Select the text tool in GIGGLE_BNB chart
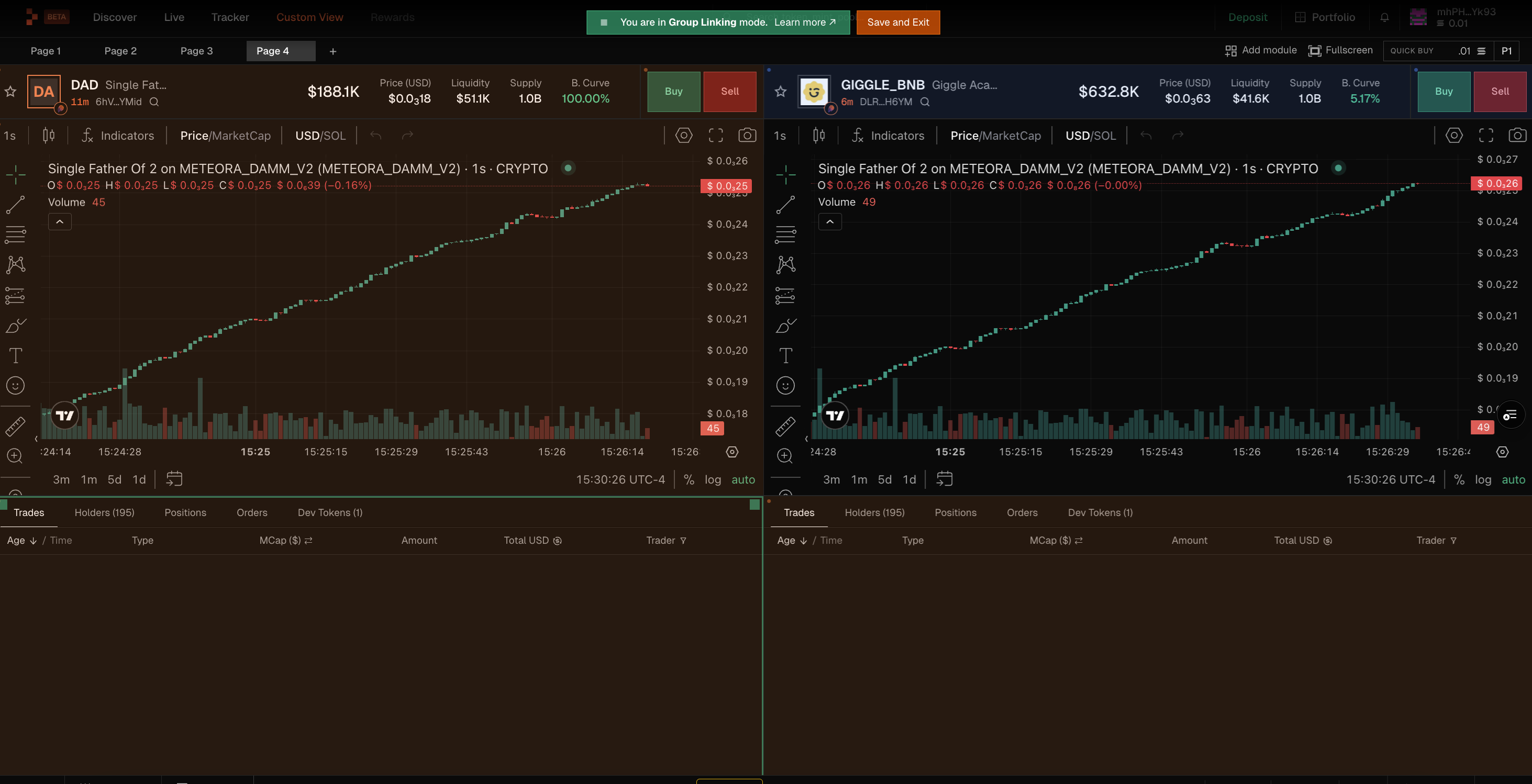 coord(785,355)
